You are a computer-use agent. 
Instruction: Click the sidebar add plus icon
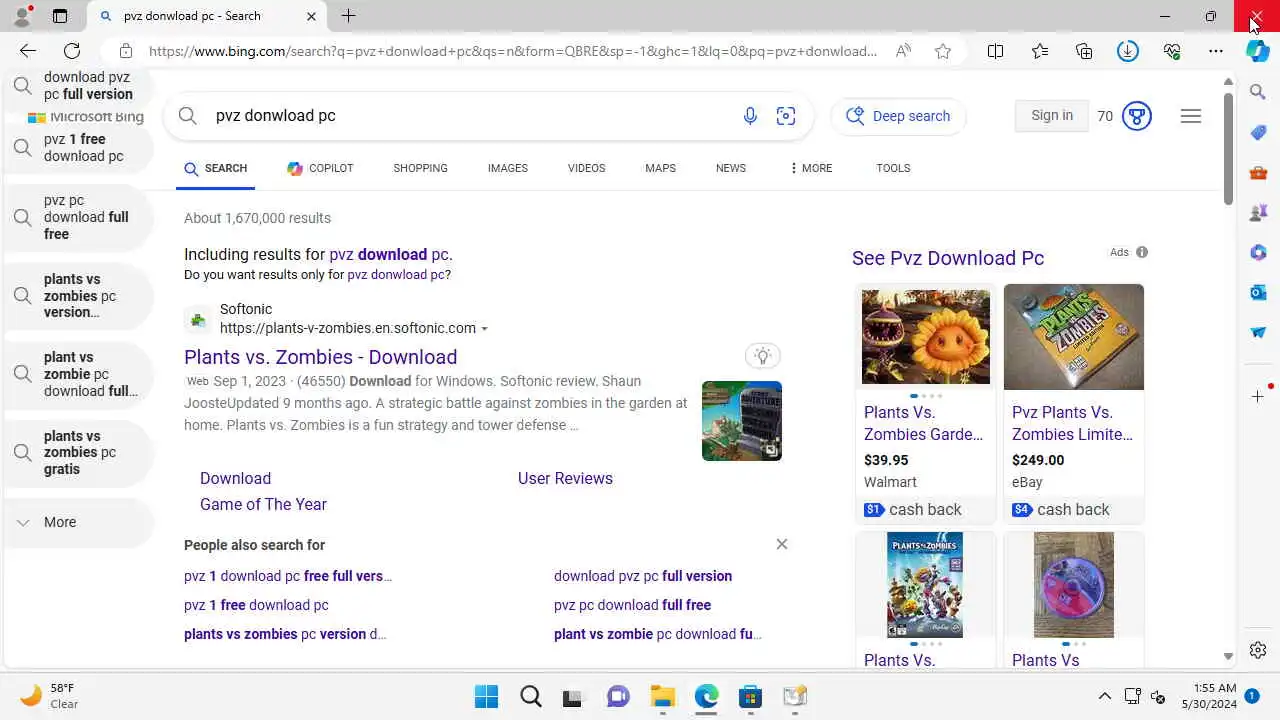tap(1258, 397)
